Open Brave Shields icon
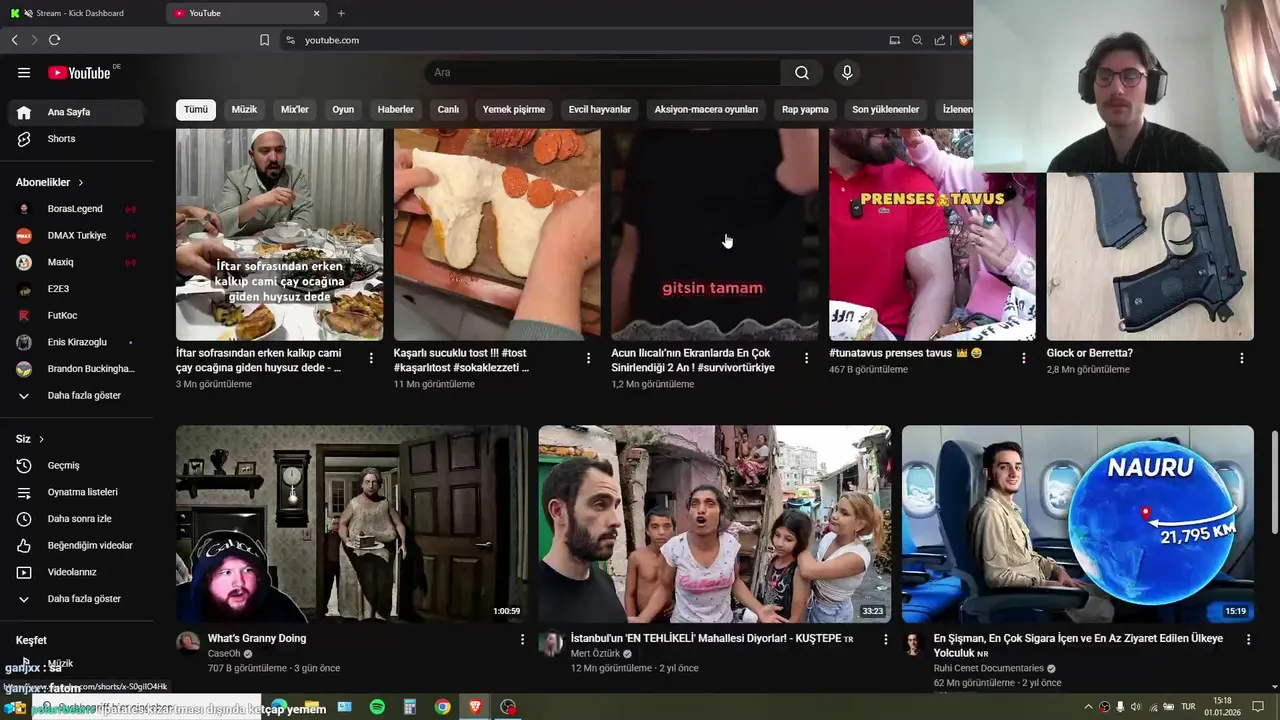This screenshot has width=1280, height=720. click(x=964, y=40)
